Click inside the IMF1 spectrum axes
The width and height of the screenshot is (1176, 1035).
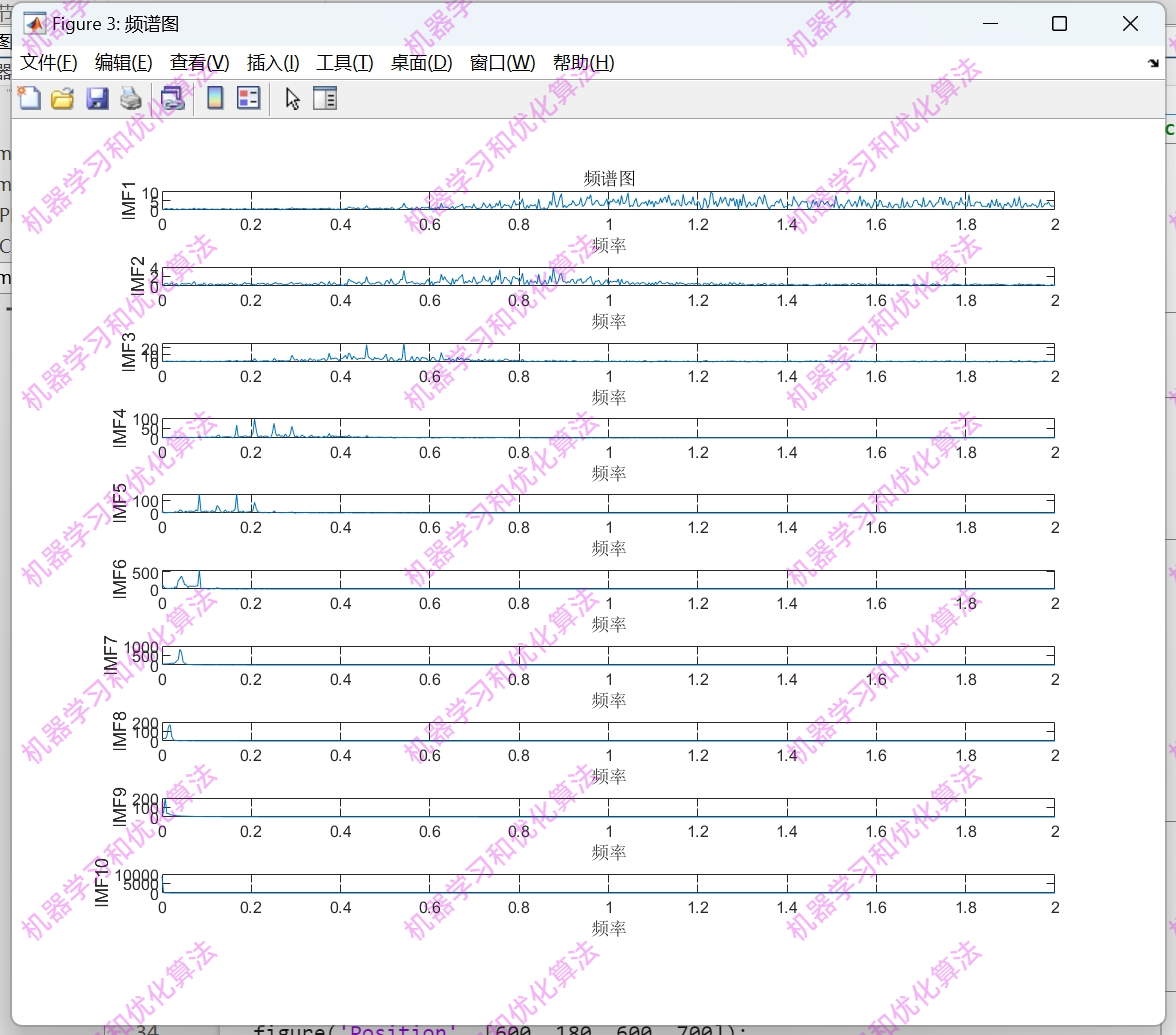[608, 200]
